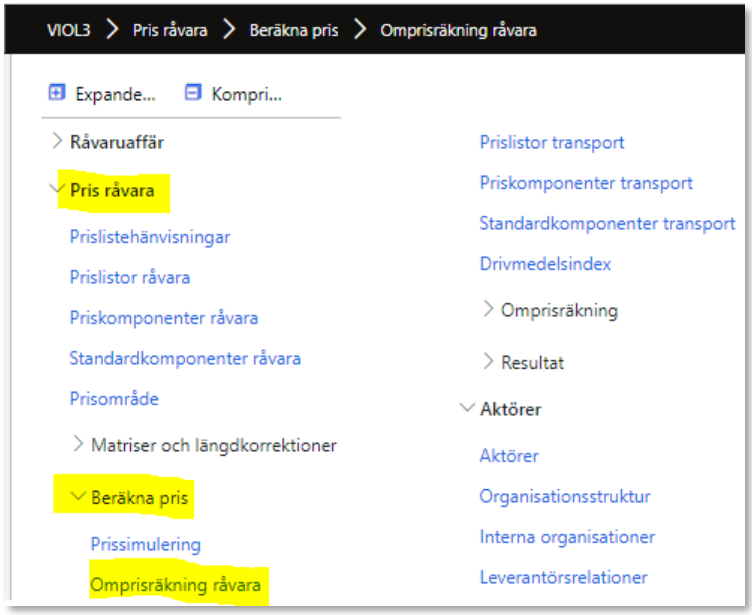The width and height of the screenshot is (752, 615).
Task: Collapse the Beräkna pris group
Action: pyautogui.click(x=78, y=496)
